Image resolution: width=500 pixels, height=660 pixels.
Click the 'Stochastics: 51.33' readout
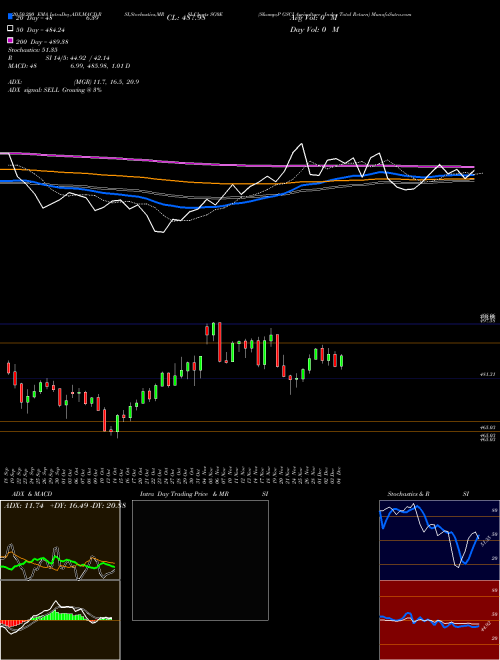pyautogui.click(x=33, y=50)
